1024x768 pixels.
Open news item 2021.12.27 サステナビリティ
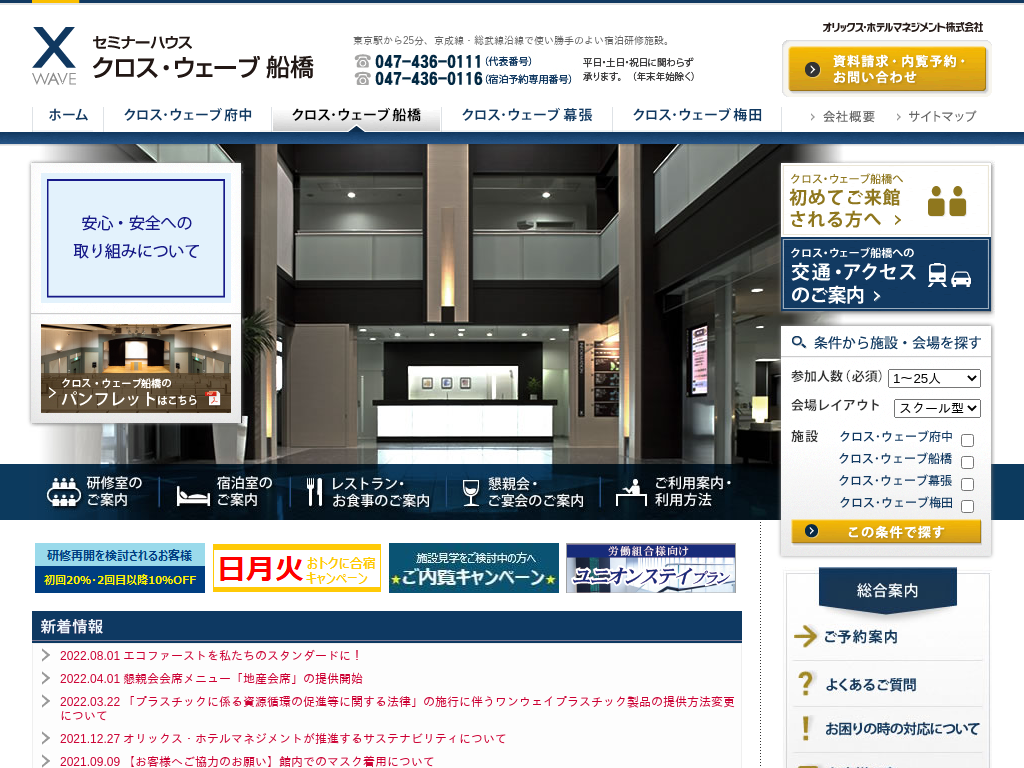point(283,739)
